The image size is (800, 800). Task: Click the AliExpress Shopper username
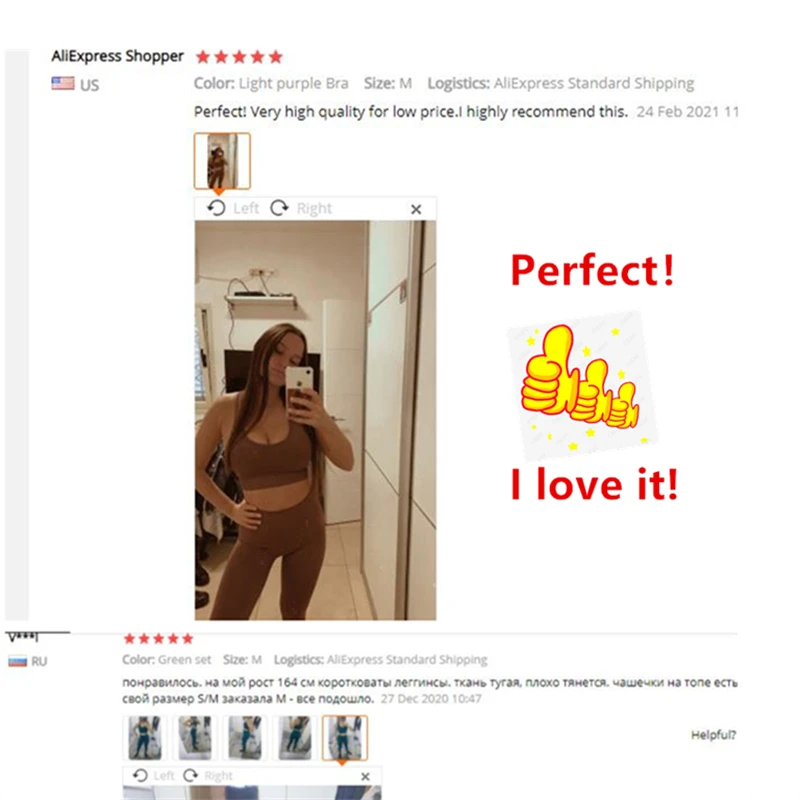tap(117, 56)
